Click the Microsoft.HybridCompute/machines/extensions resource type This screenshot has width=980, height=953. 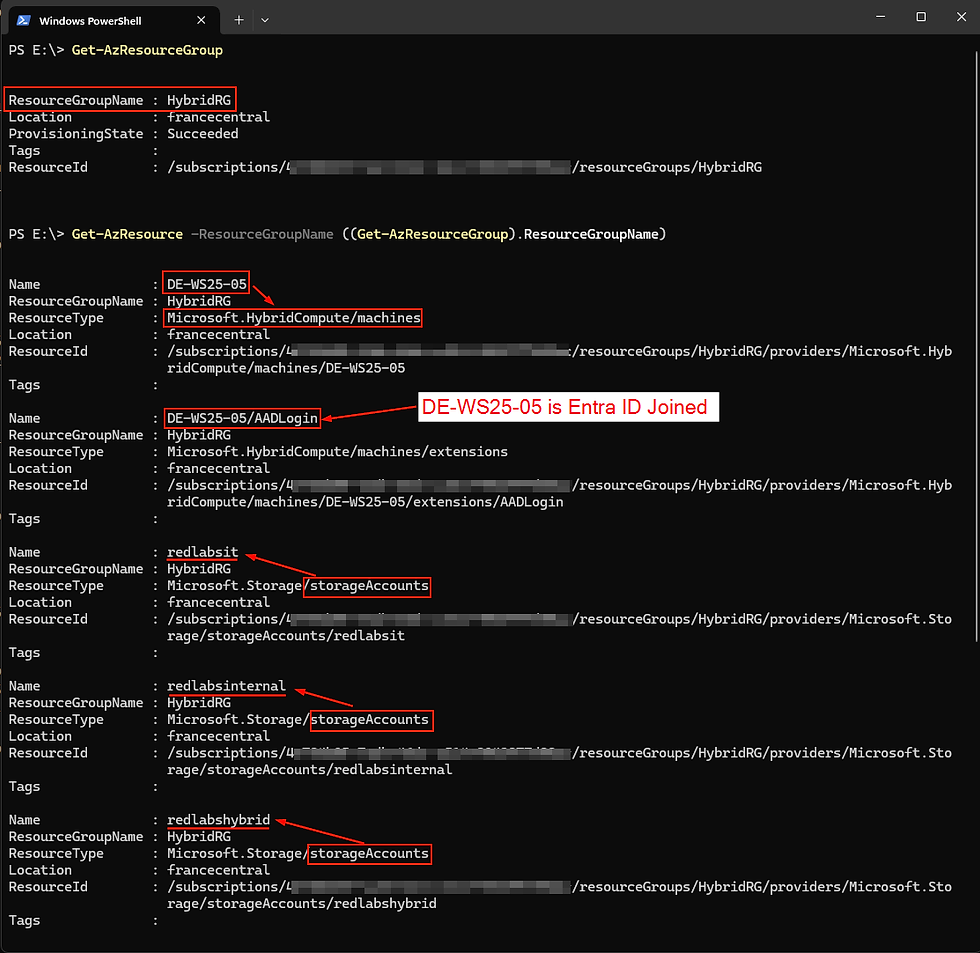(x=337, y=452)
